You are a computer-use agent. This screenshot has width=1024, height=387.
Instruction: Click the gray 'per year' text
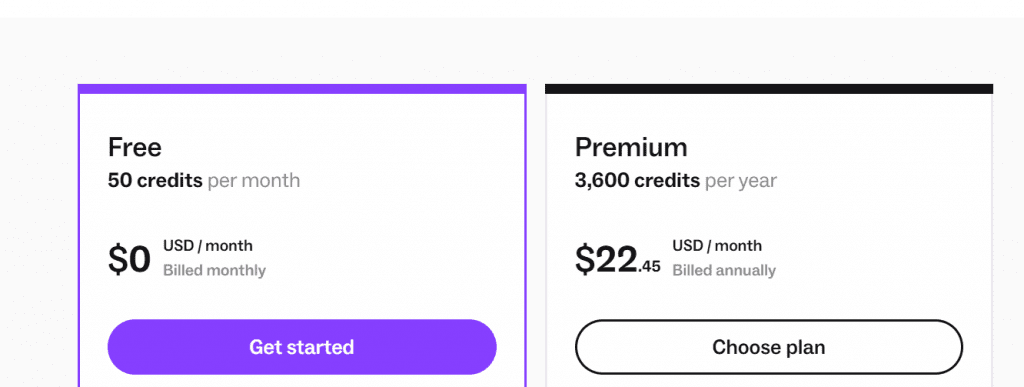(741, 181)
